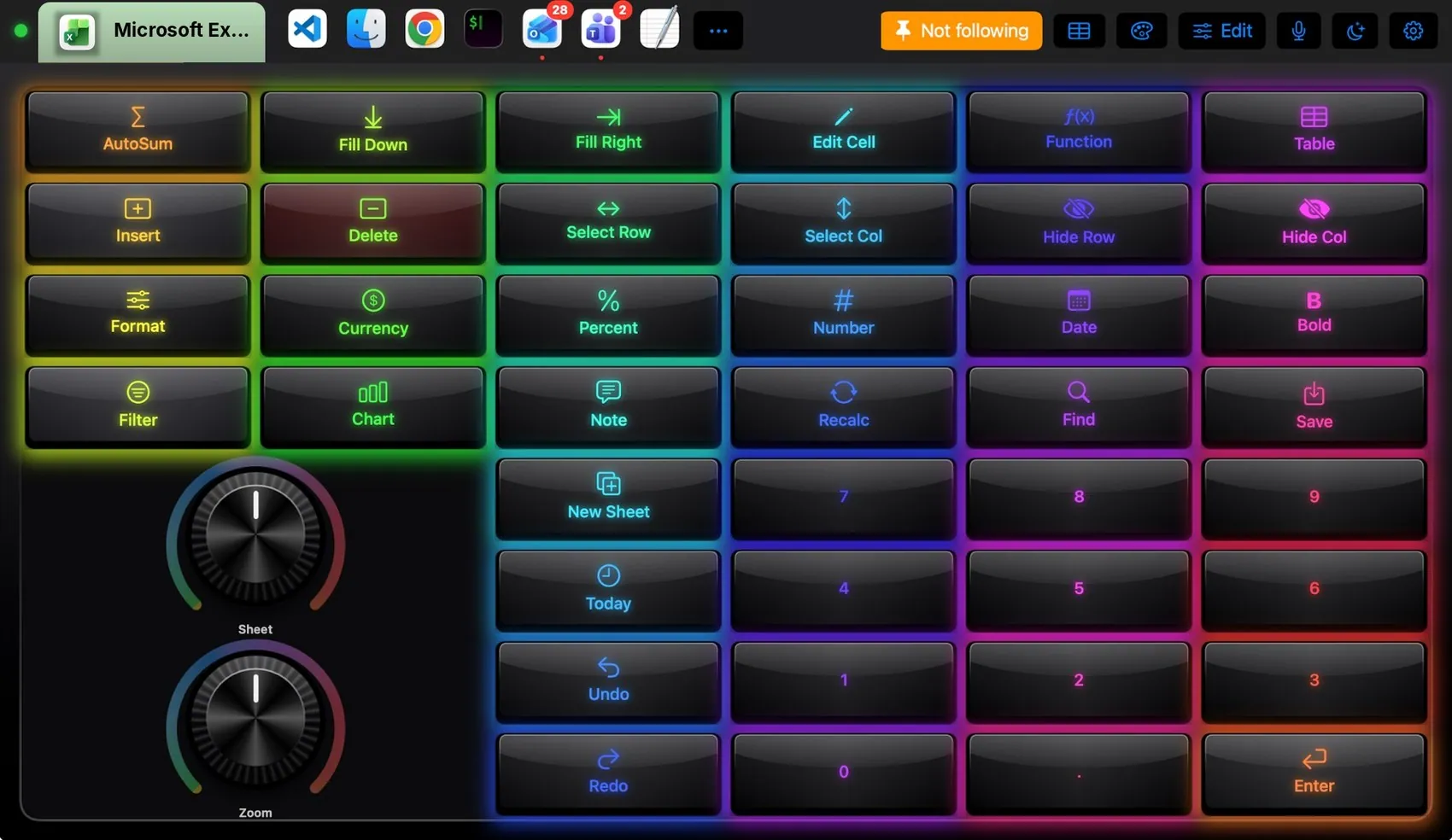The height and width of the screenshot is (840, 1452).
Task: Toggle the Not following pin button
Action: [x=961, y=31]
